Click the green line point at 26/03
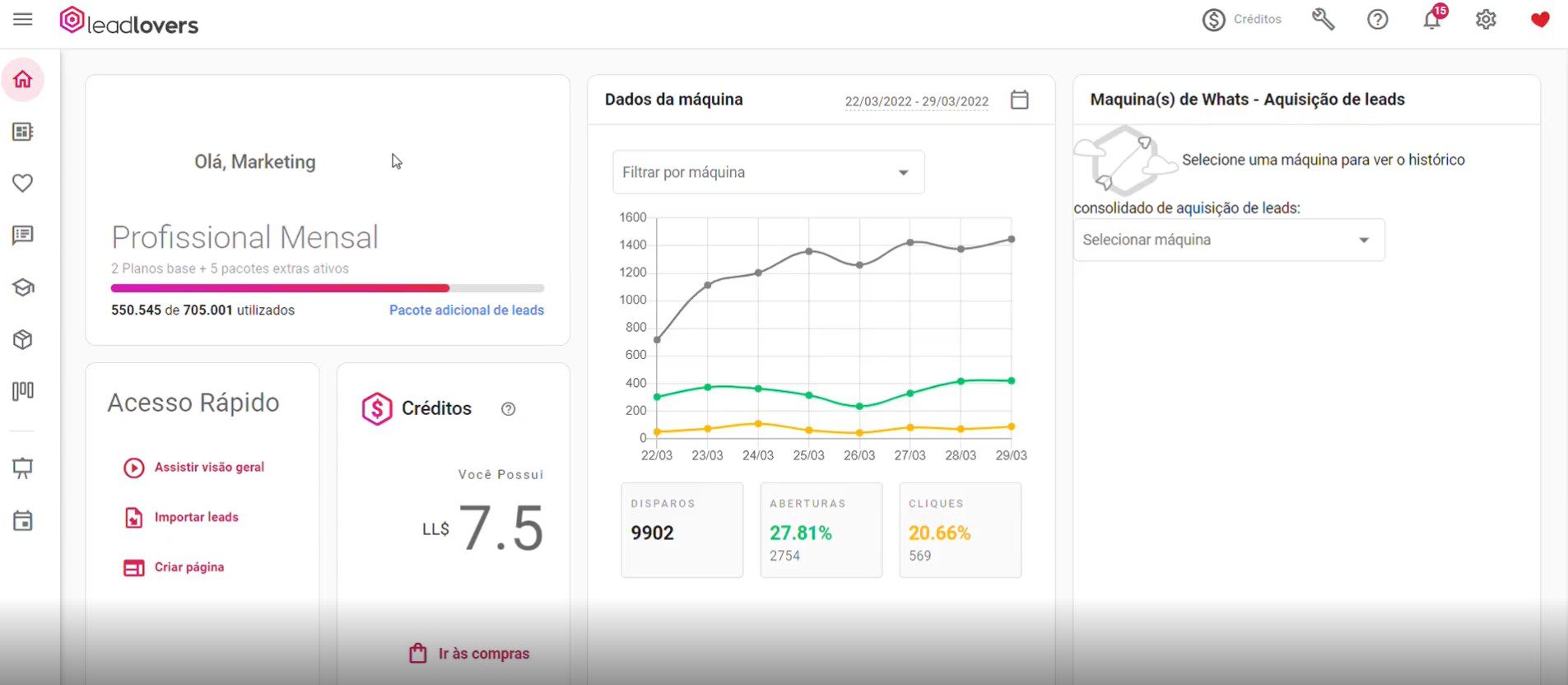 click(x=859, y=407)
